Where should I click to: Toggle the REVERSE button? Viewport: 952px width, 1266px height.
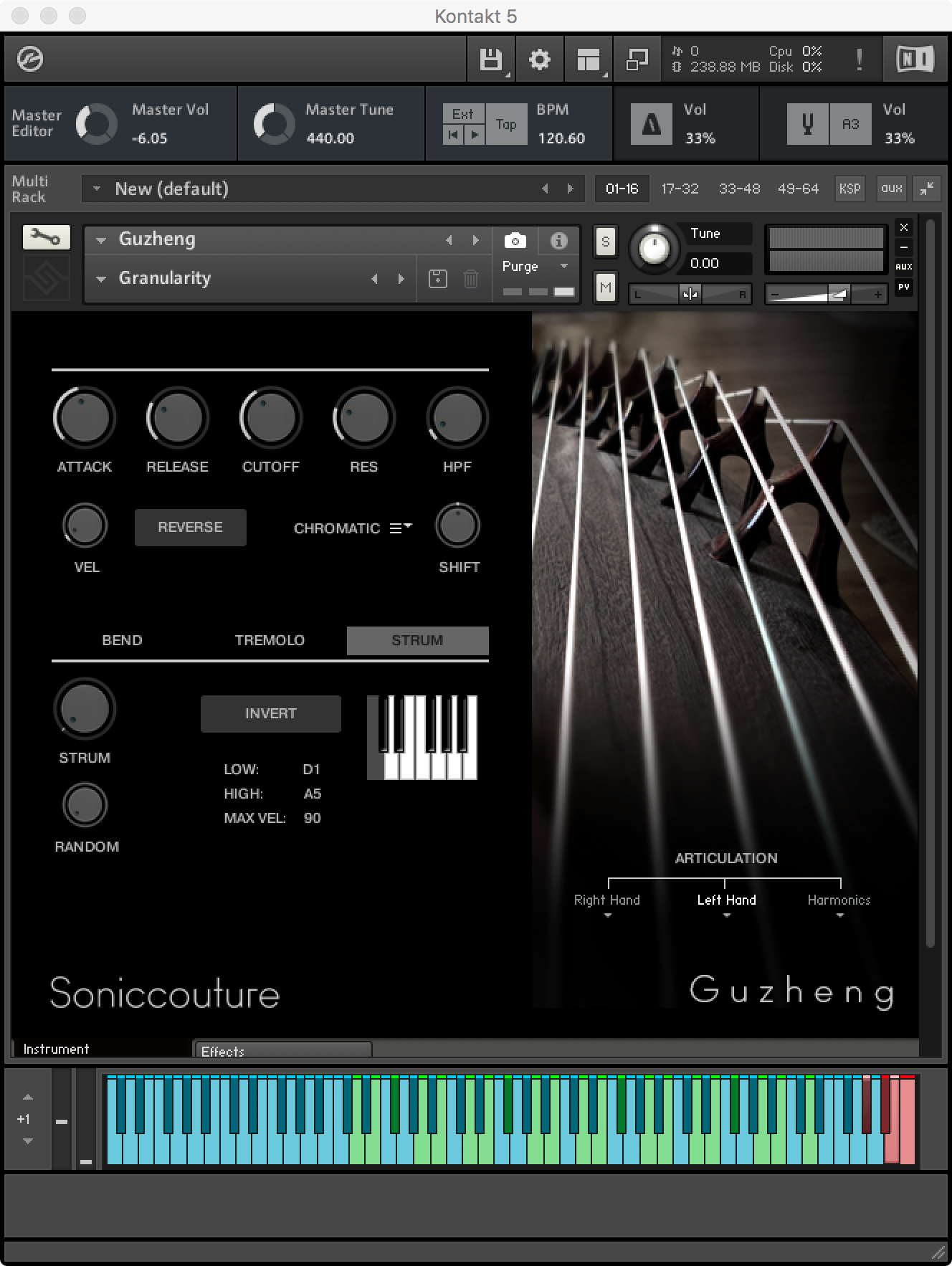tap(191, 527)
